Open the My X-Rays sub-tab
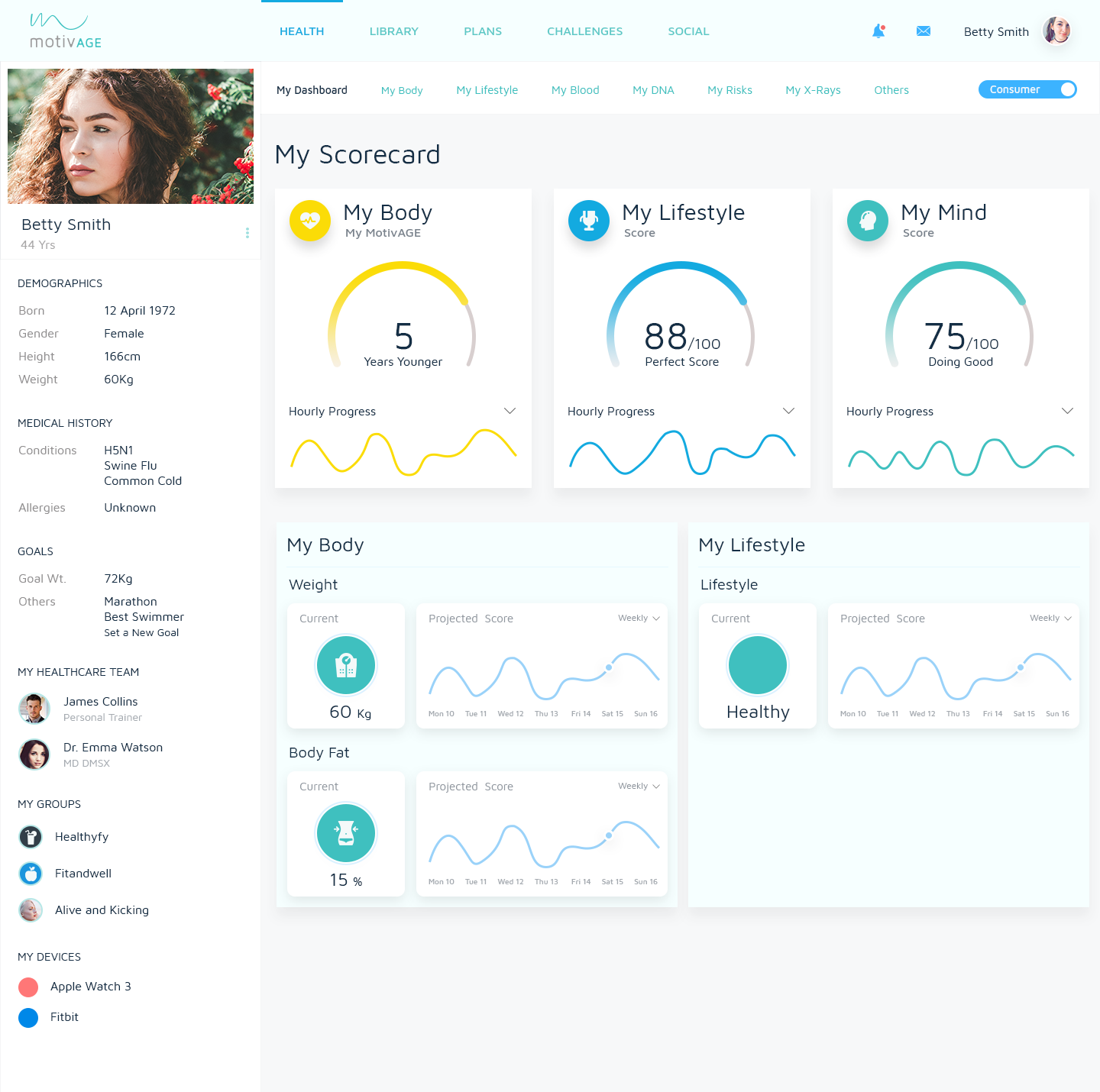This screenshot has width=1100, height=1092. [x=813, y=90]
